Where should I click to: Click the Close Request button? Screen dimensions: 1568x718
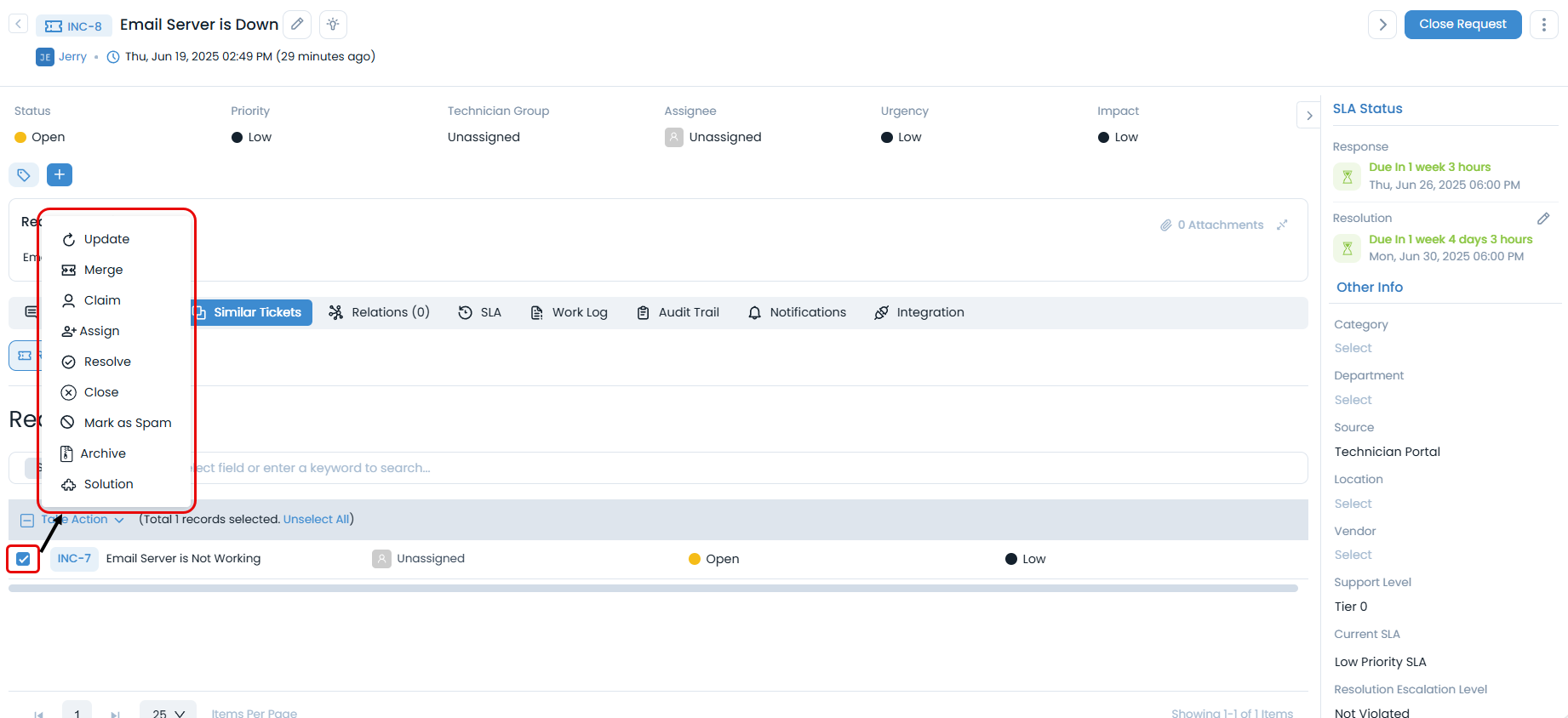(x=1462, y=25)
